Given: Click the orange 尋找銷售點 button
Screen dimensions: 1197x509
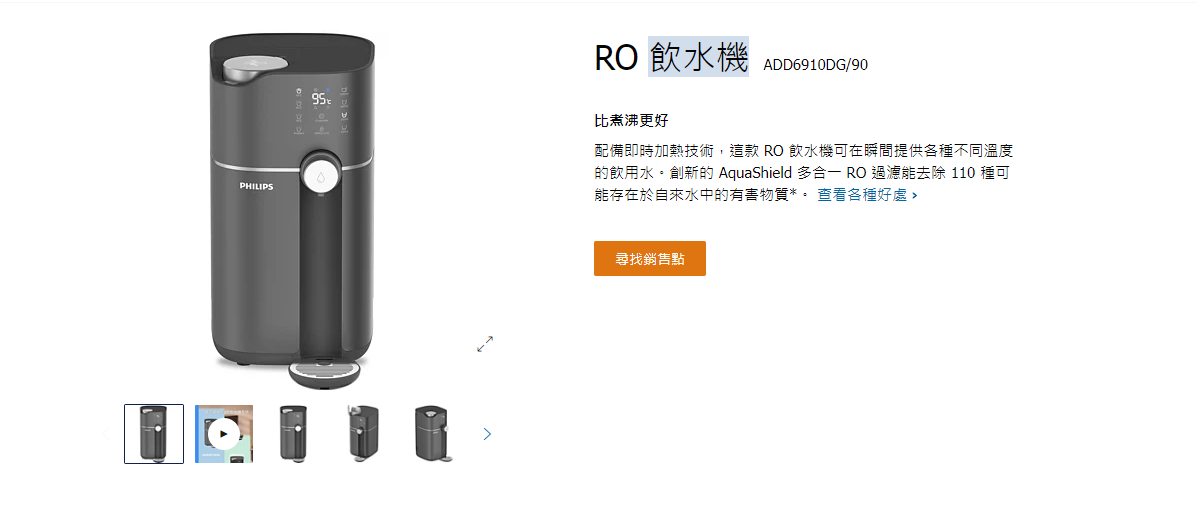Looking at the screenshot, I should coord(650,259).
